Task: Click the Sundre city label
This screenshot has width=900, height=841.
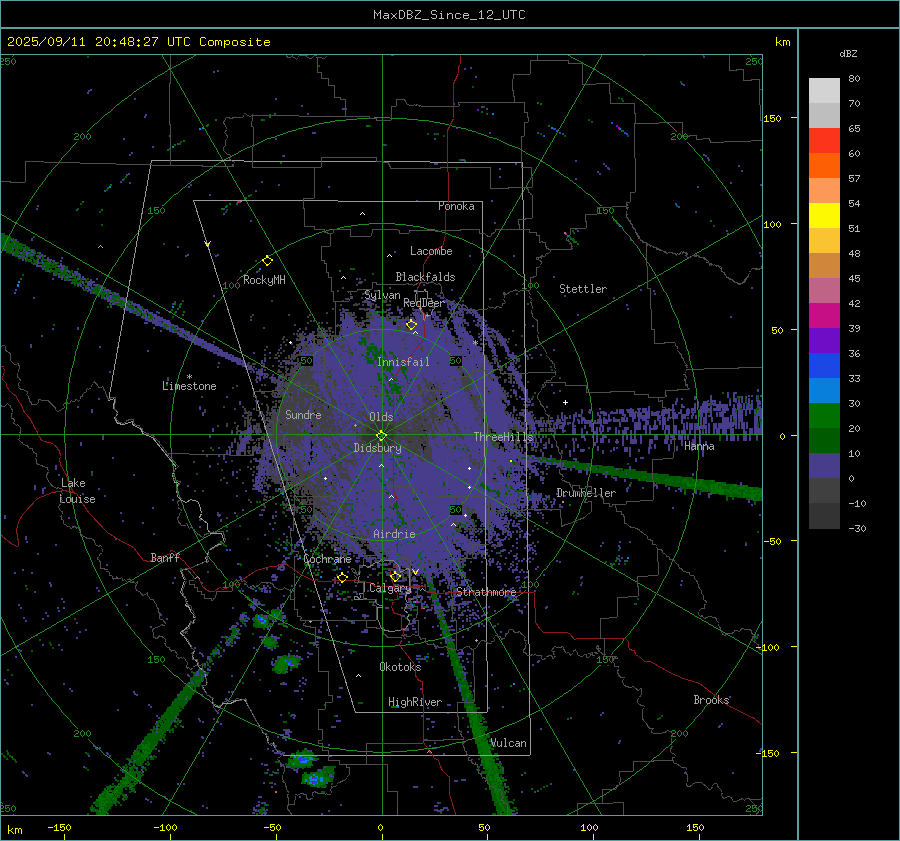Action: 303,414
